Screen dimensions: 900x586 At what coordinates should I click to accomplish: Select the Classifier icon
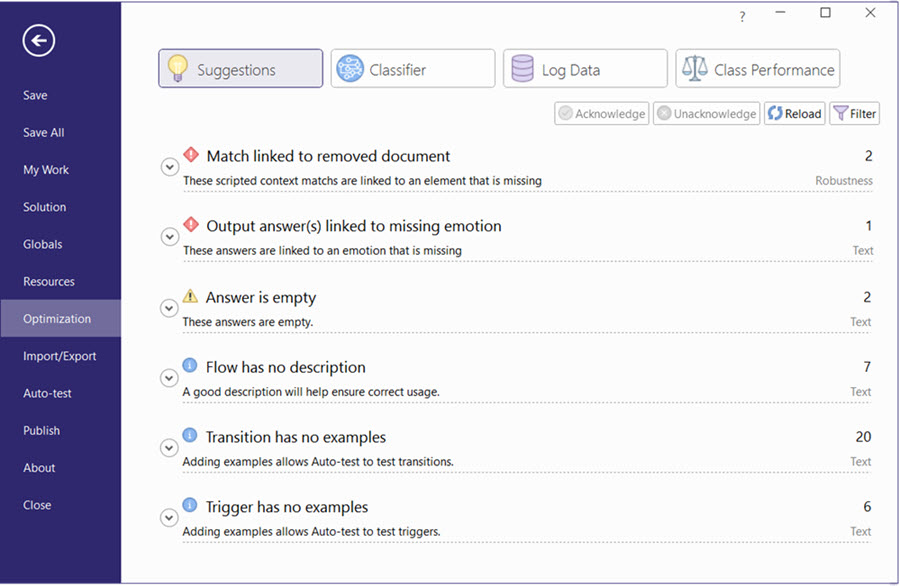[x=350, y=68]
